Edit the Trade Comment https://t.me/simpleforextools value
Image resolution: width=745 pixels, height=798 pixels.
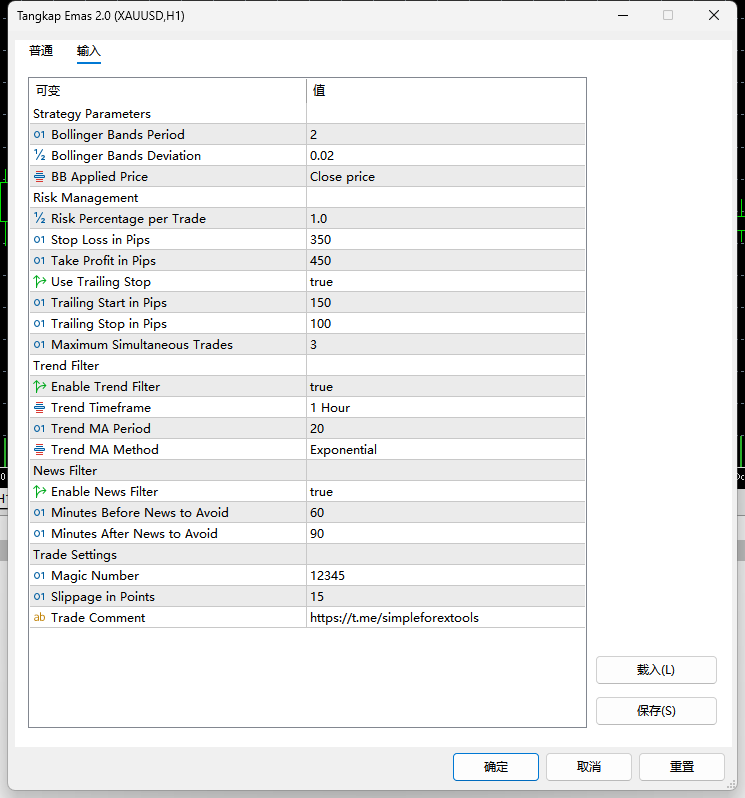pyautogui.click(x=446, y=617)
